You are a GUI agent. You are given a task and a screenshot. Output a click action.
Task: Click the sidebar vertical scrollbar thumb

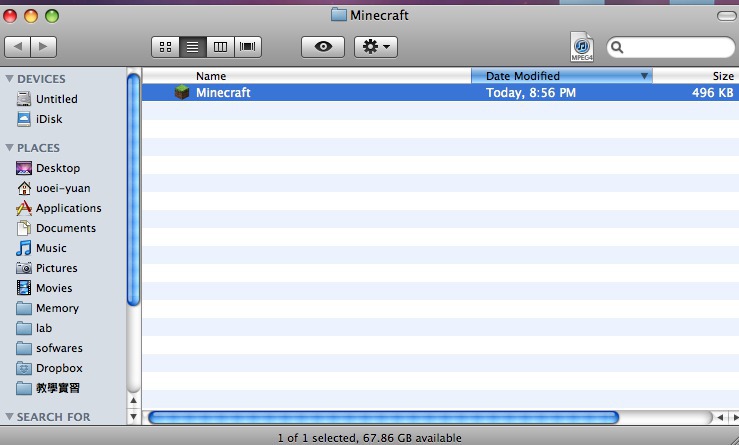point(133,190)
